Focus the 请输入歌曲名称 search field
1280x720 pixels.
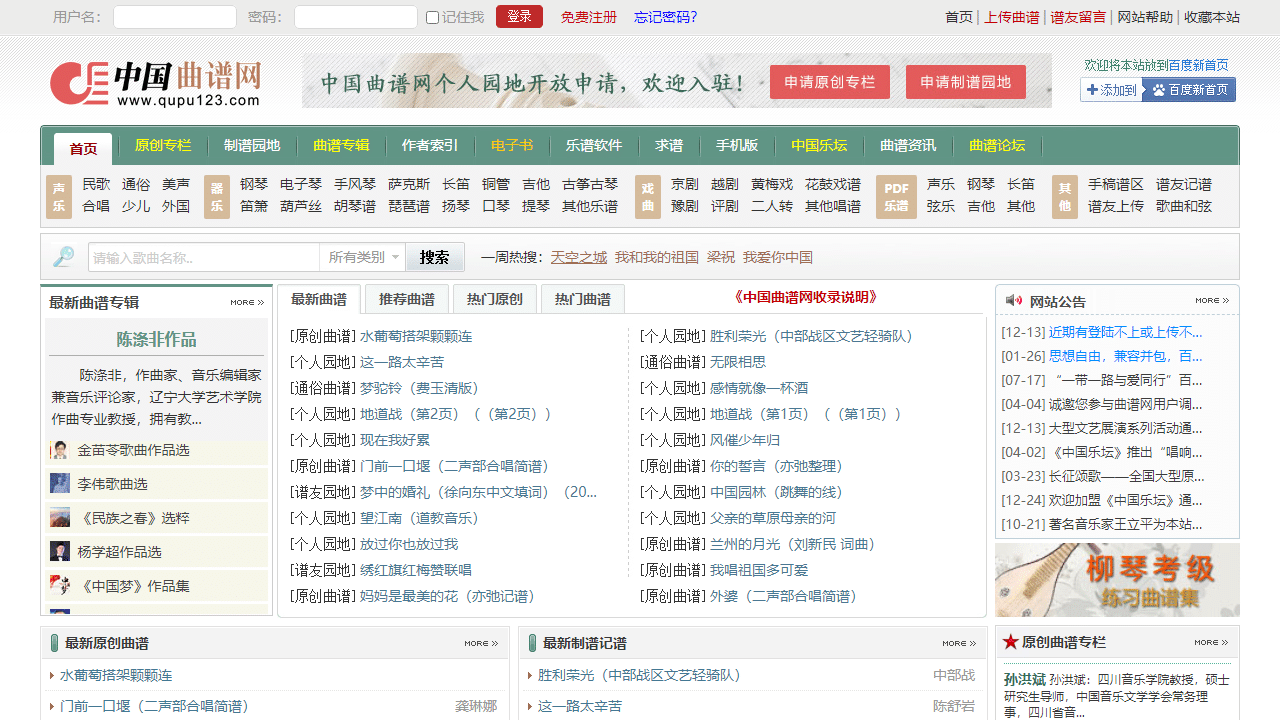pos(204,257)
